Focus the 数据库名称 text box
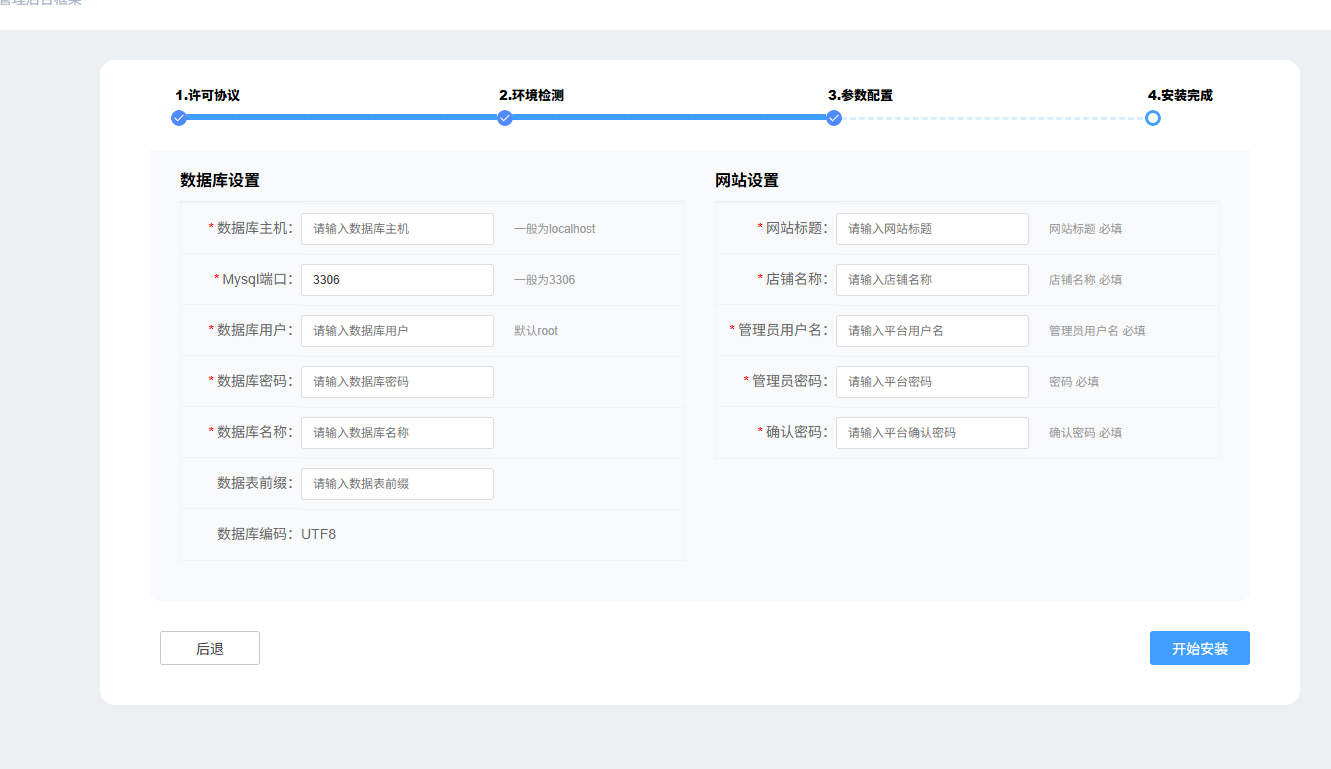The height and width of the screenshot is (769, 1331). (x=397, y=433)
